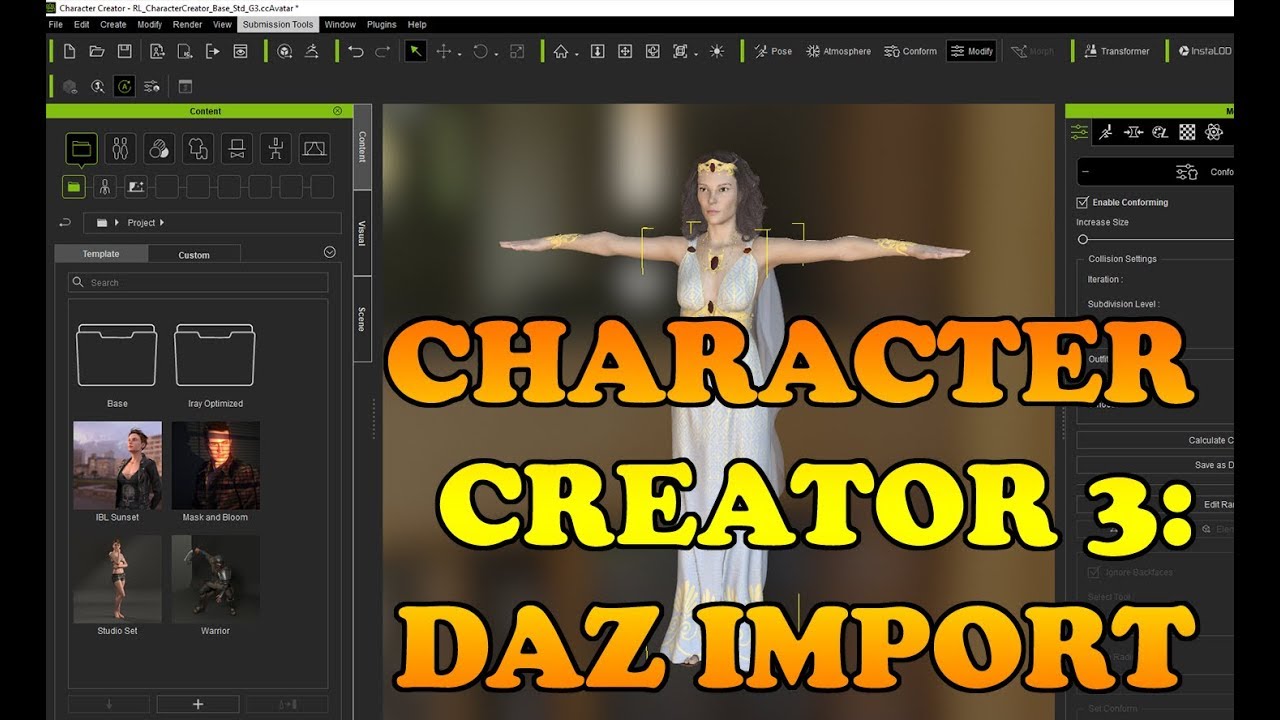Open the Plugins menu
Viewport: 1280px width, 720px height.
pyautogui.click(x=381, y=24)
